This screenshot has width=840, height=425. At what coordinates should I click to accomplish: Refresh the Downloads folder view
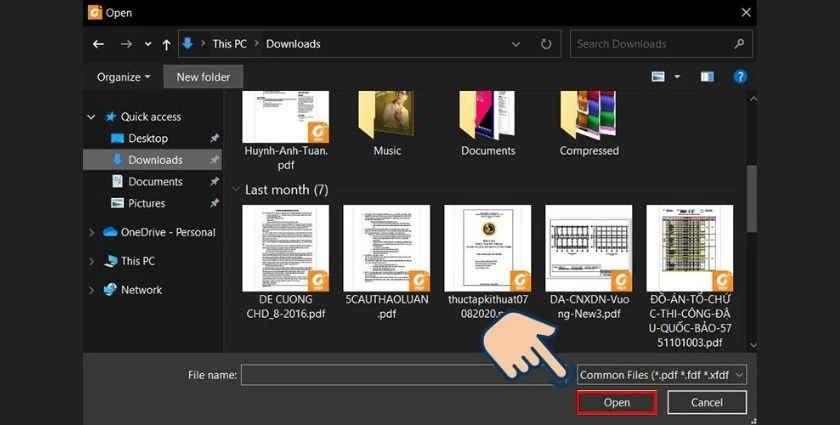coord(546,44)
